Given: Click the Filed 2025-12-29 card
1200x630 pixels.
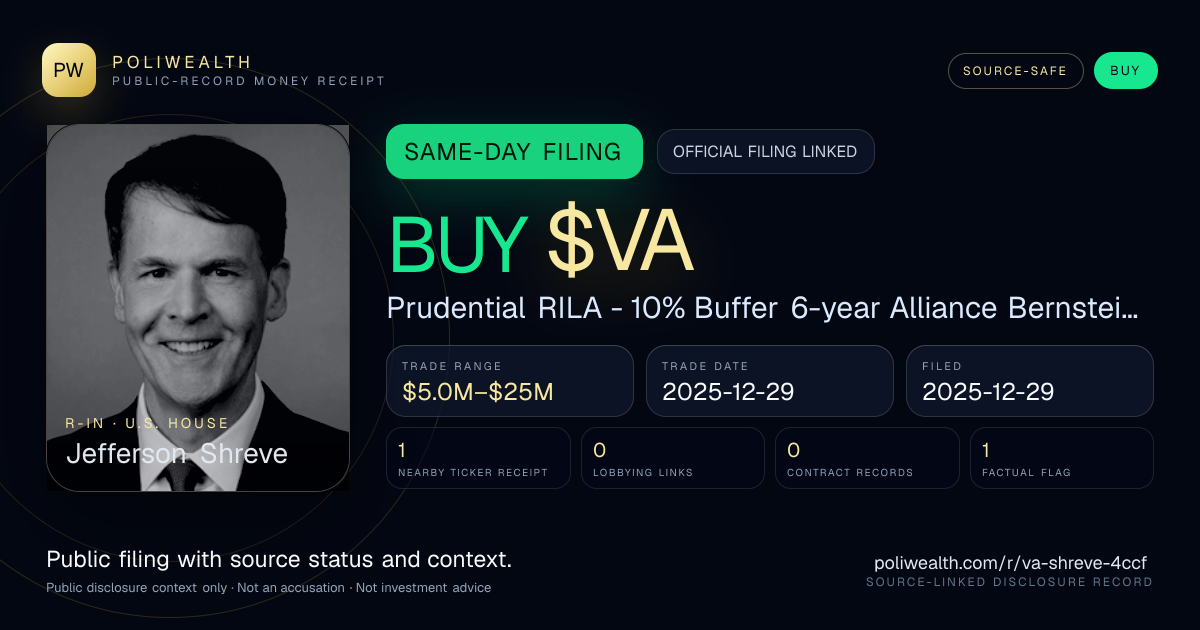Looking at the screenshot, I should point(1029,381).
